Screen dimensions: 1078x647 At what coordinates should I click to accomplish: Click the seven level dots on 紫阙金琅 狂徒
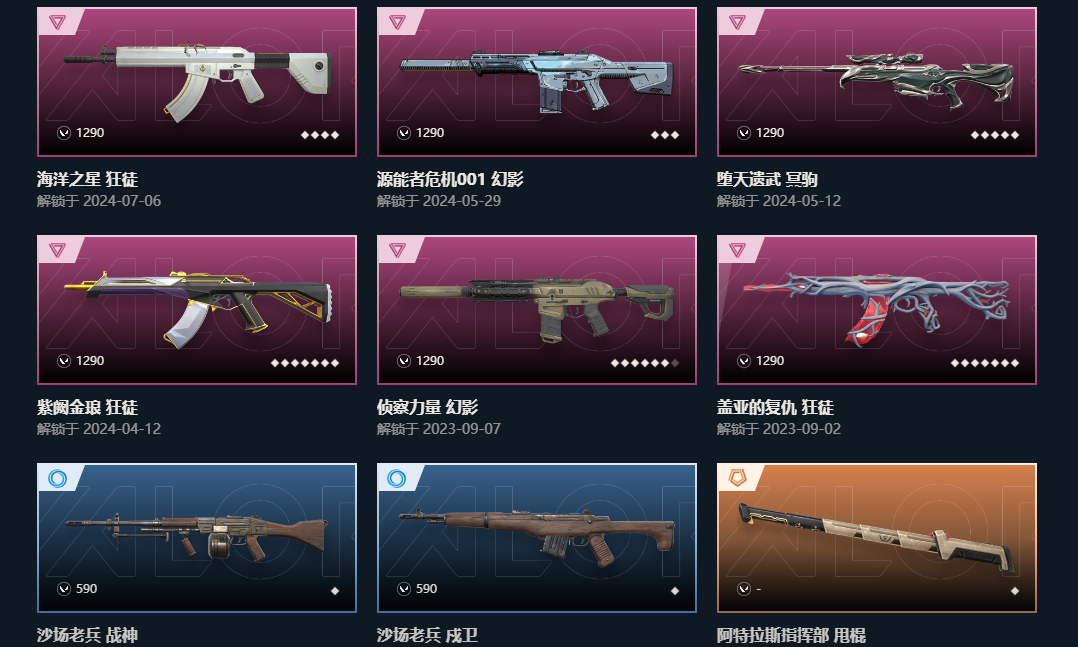(x=305, y=363)
